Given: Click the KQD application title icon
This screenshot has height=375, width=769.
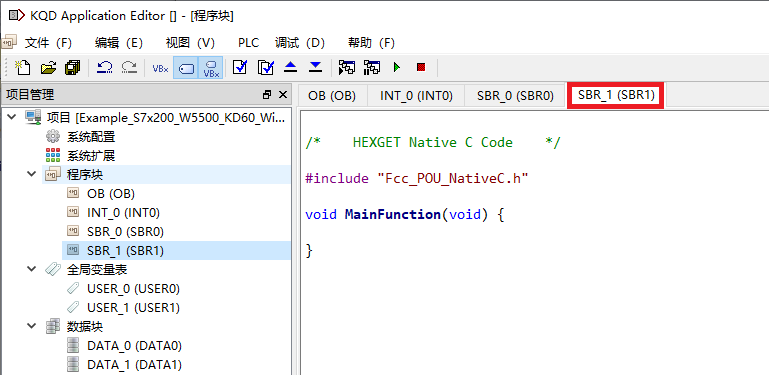Looking at the screenshot, I should pos(17,16).
